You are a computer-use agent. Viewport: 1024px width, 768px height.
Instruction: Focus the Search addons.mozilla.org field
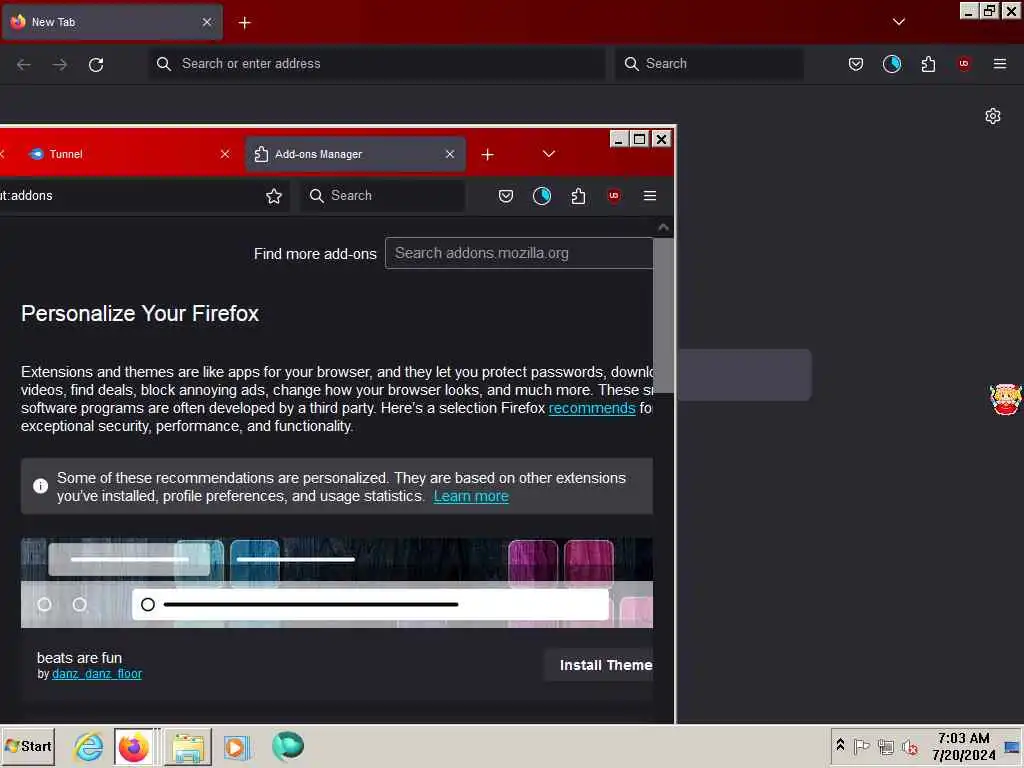click(519, 253)
